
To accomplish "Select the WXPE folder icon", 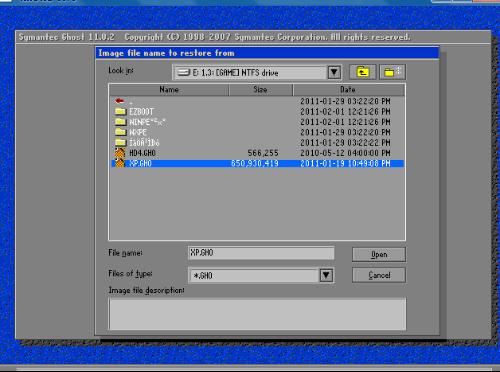I will (120, 132).
